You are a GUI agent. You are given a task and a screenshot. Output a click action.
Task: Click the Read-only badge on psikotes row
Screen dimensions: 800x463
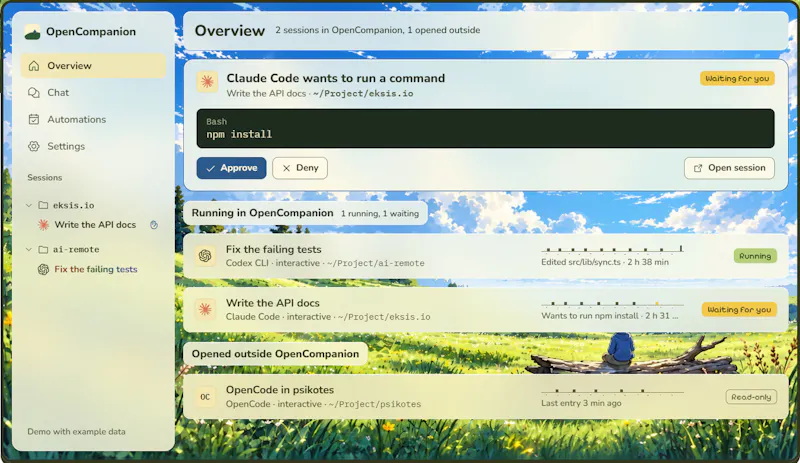[751, 397]
